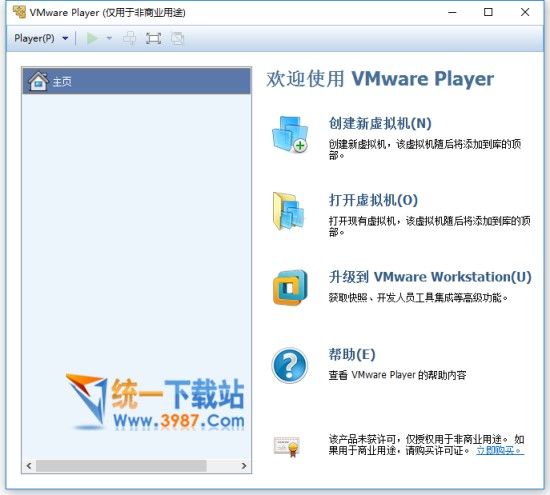
Task: Click the description text 创建新虚拟机，该虚拟机随后将添加到库的顶部
Action: (x=425, y=150)
